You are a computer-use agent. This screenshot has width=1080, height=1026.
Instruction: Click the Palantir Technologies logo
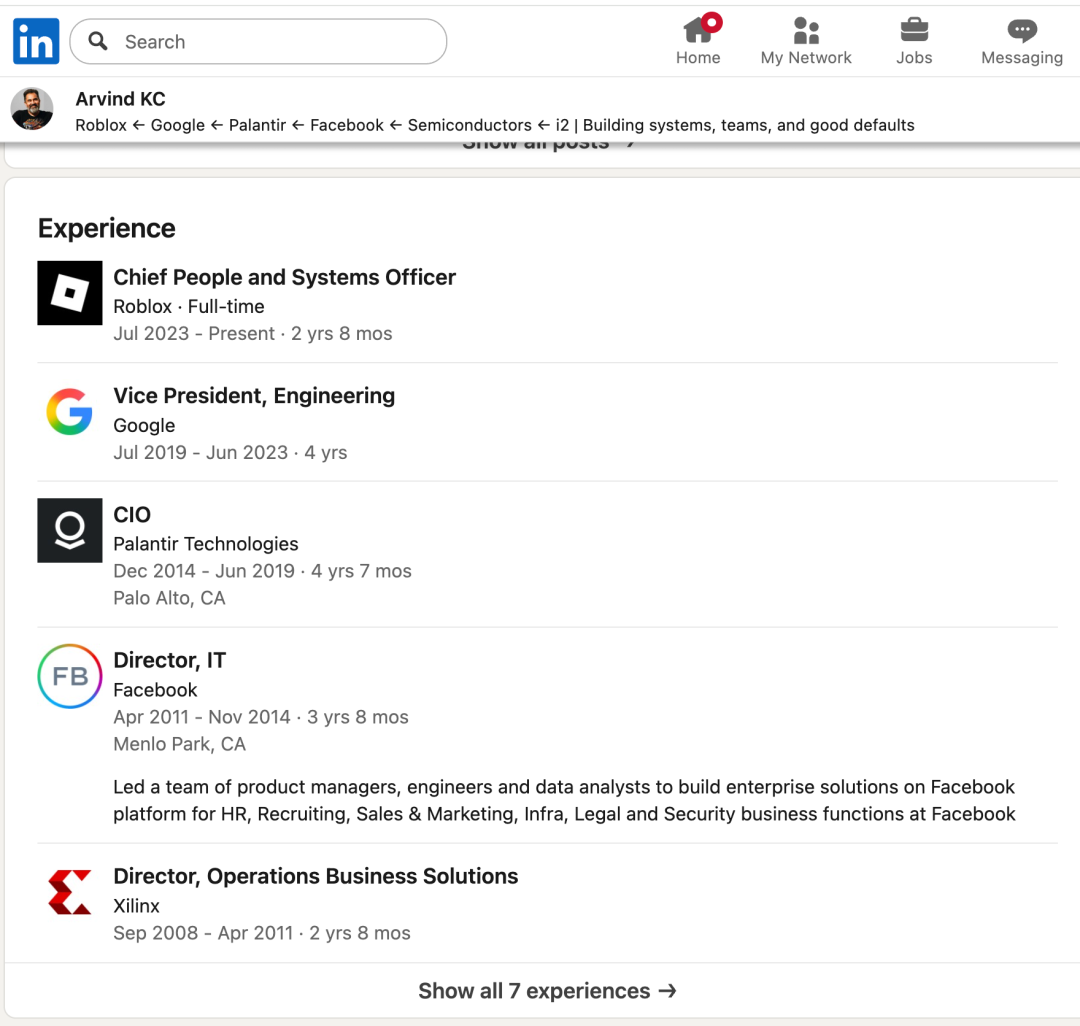click(x=70, y=530)
